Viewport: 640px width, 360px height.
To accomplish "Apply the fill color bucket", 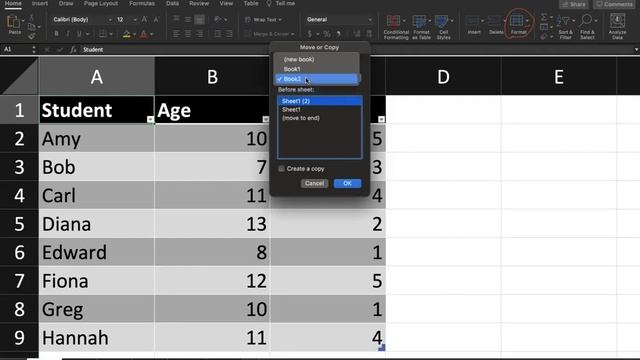I will coord(127,34).
